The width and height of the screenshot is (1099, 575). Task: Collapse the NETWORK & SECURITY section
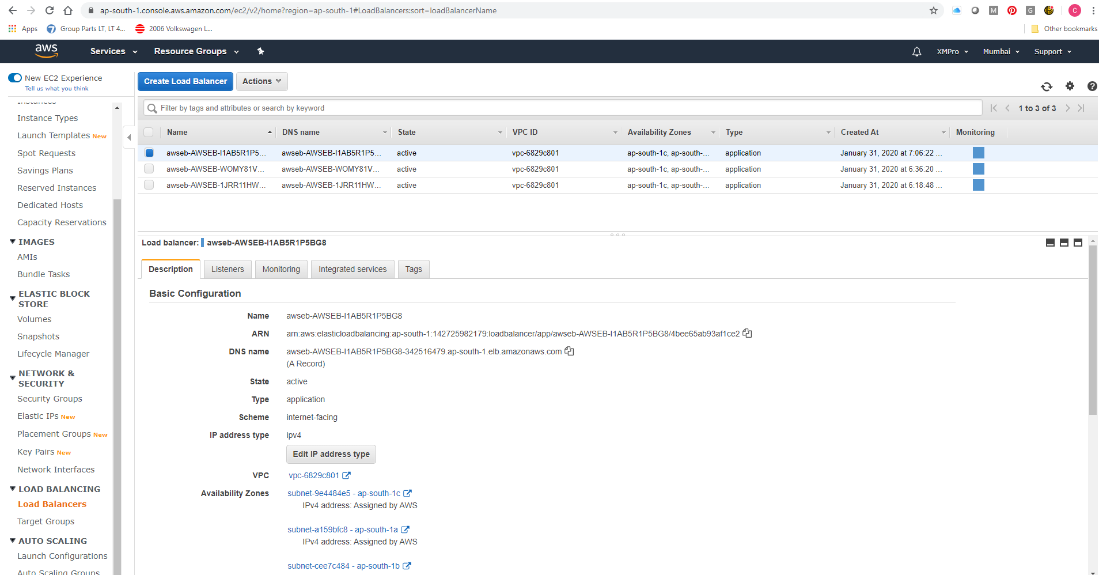click(13, 378)
